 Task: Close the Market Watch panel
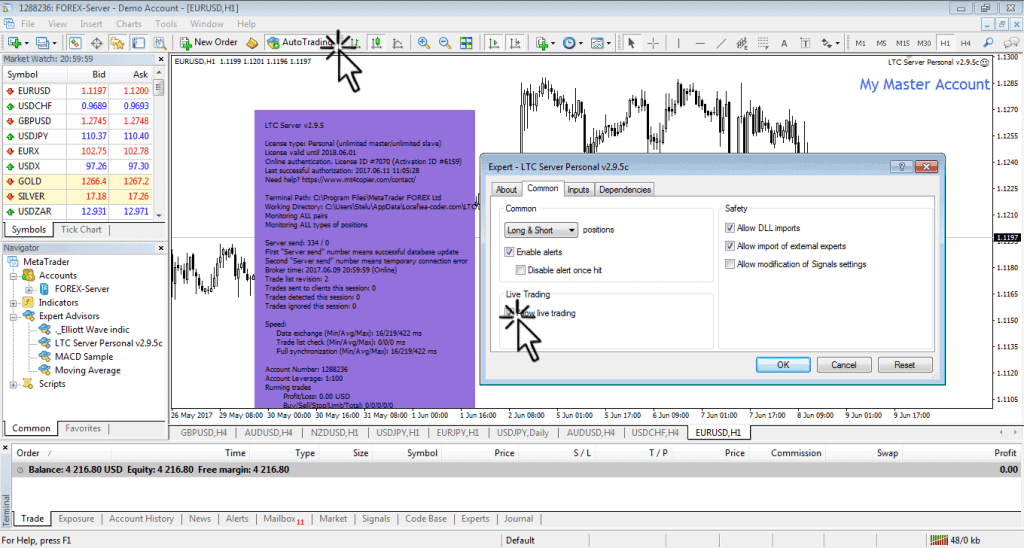point(161,59)
